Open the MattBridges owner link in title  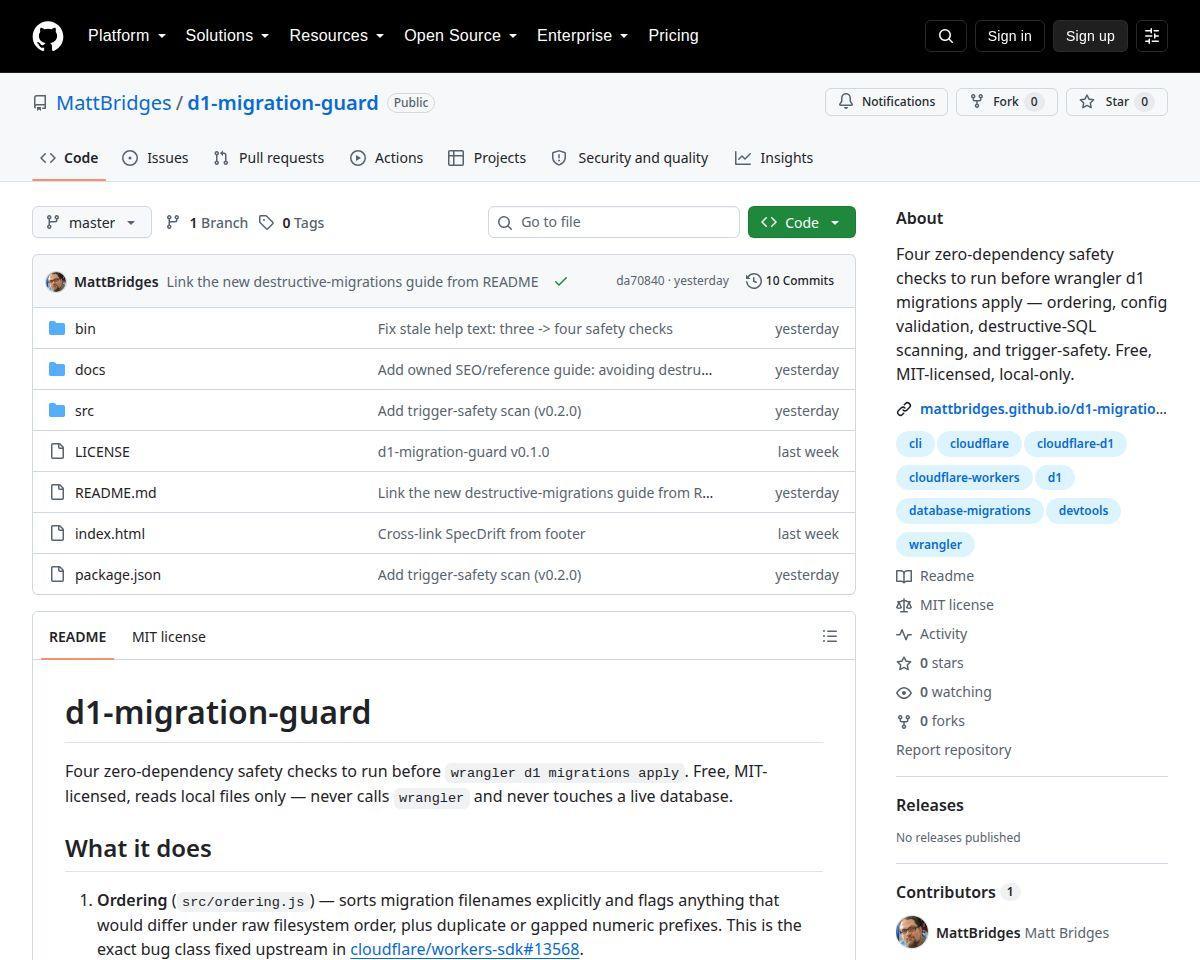[114, 103]
